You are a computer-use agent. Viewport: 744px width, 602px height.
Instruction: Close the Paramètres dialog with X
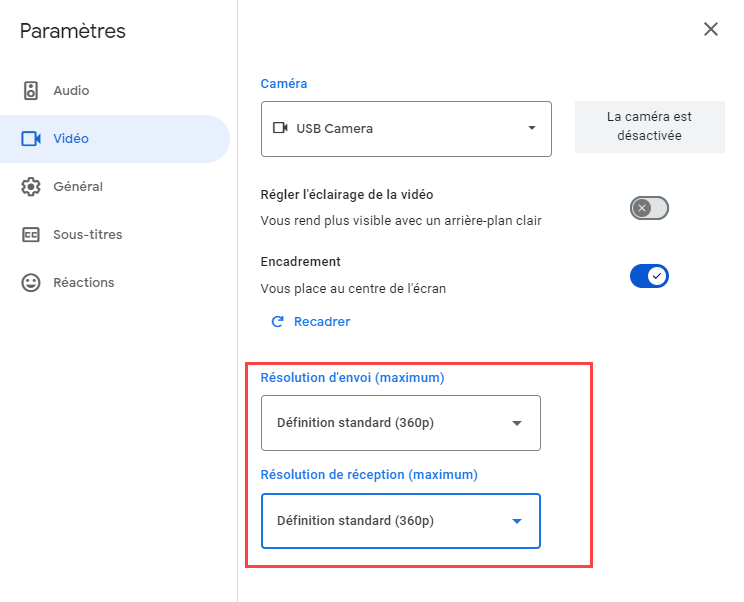(711, 29)
